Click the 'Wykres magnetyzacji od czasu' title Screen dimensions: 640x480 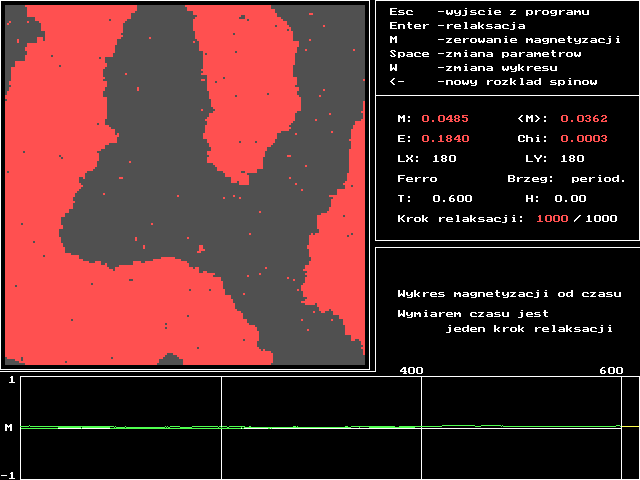[x=509, y=294]
